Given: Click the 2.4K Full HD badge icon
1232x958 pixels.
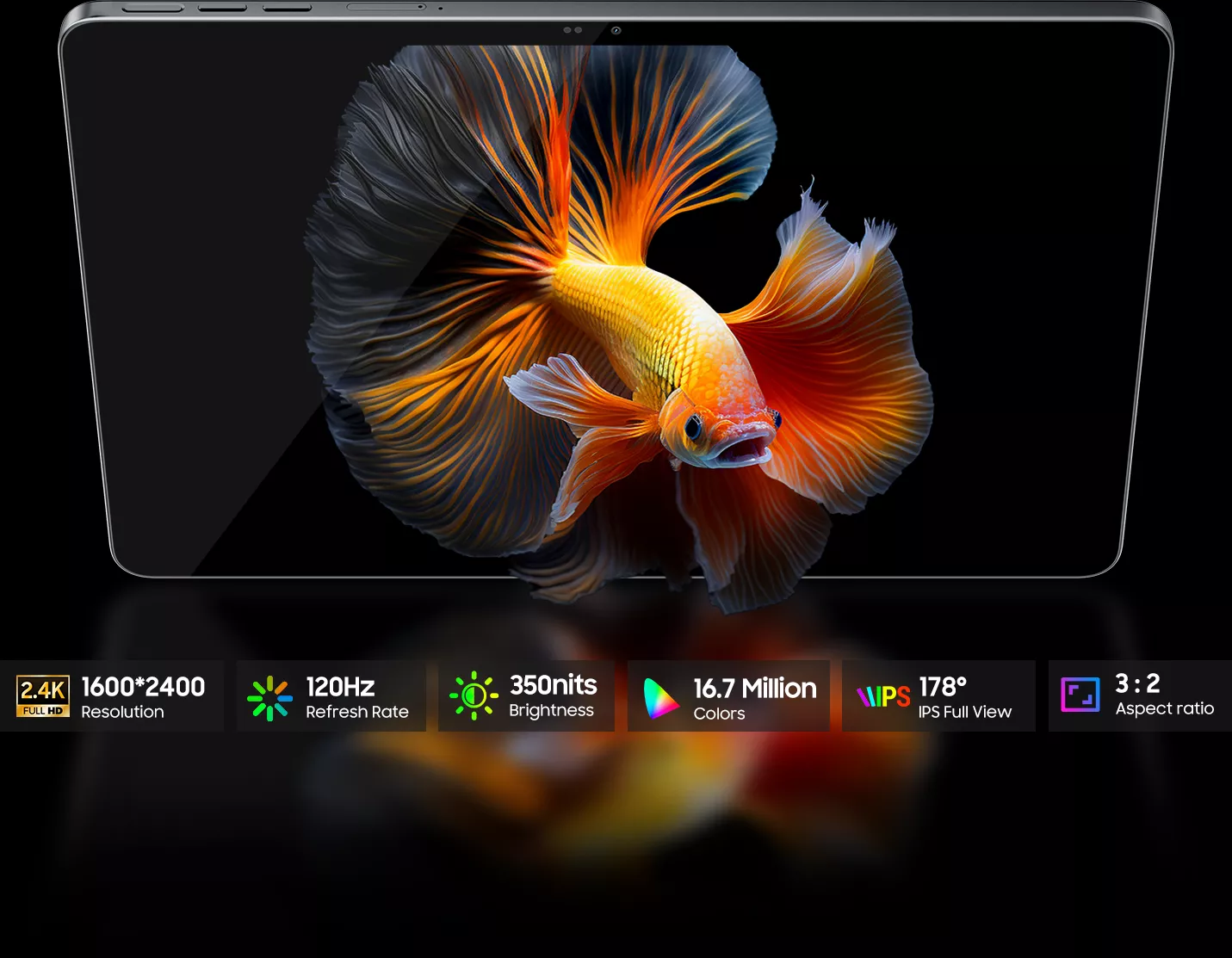Looking at the screenshot, I should click(x=42, y=696).
